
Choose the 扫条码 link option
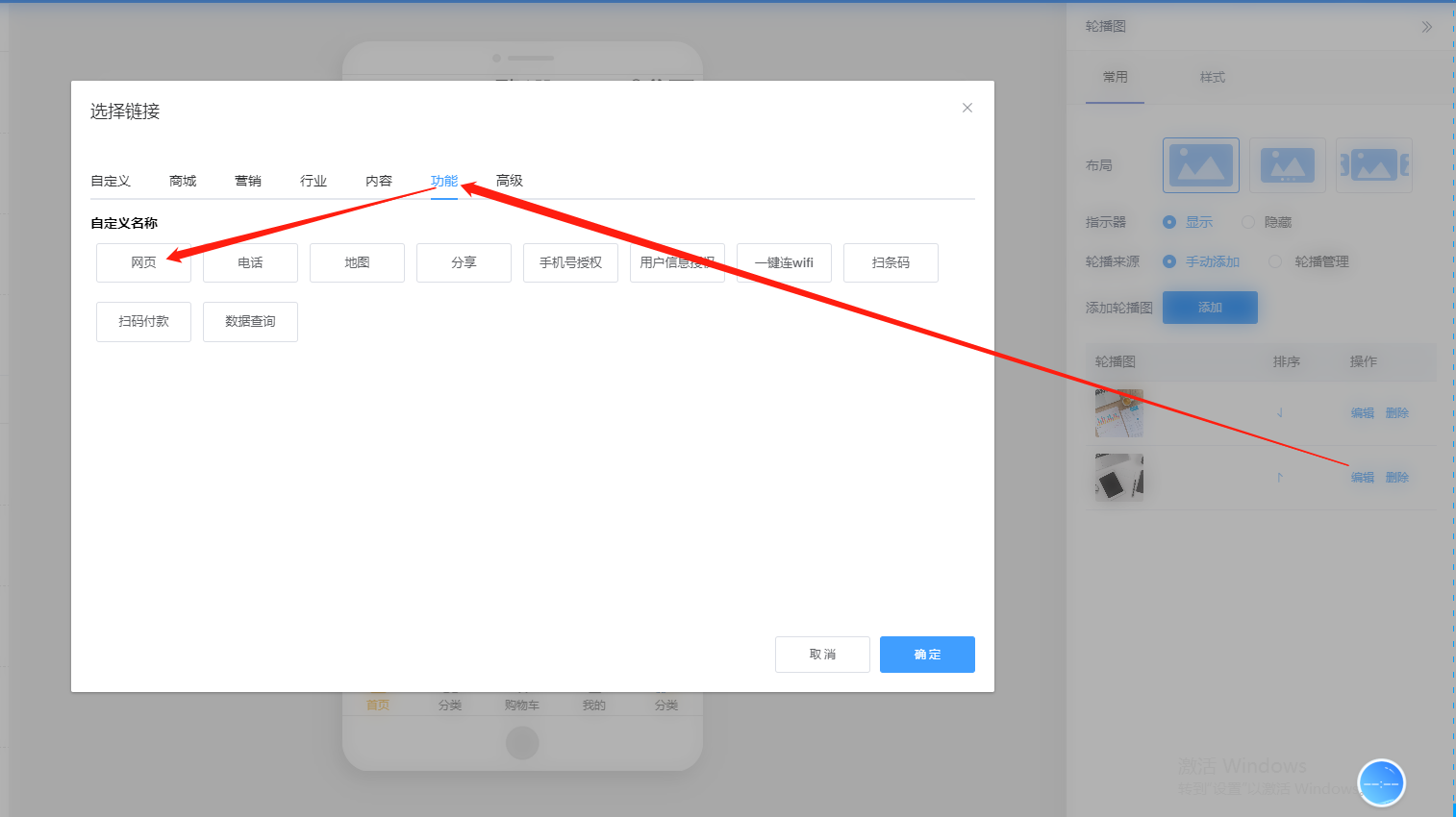[x=891, y=262]
